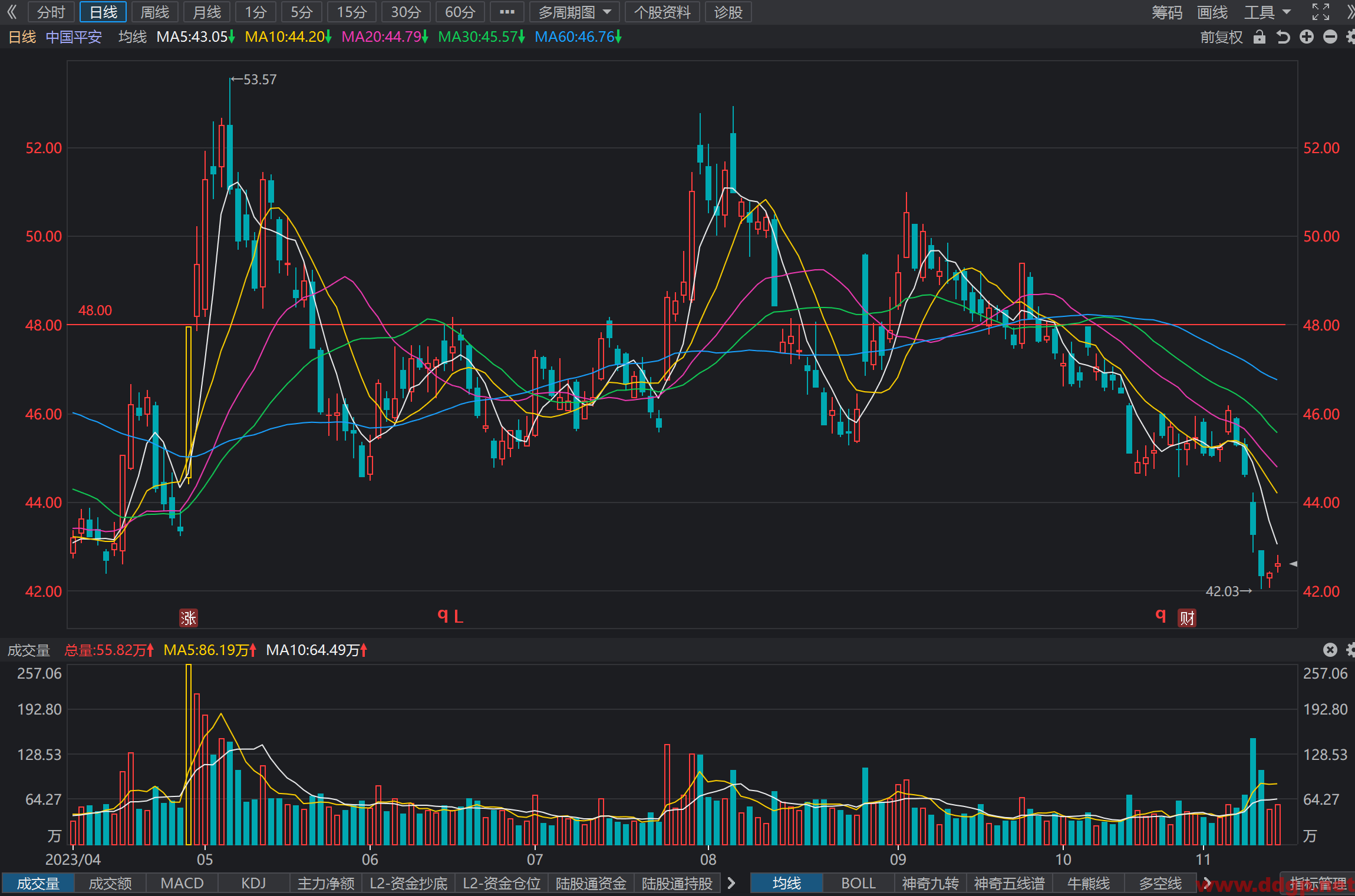Zoom in chart with plus icon
The height and width of the screenshot is (896, 1355).
pos(1307,37)
